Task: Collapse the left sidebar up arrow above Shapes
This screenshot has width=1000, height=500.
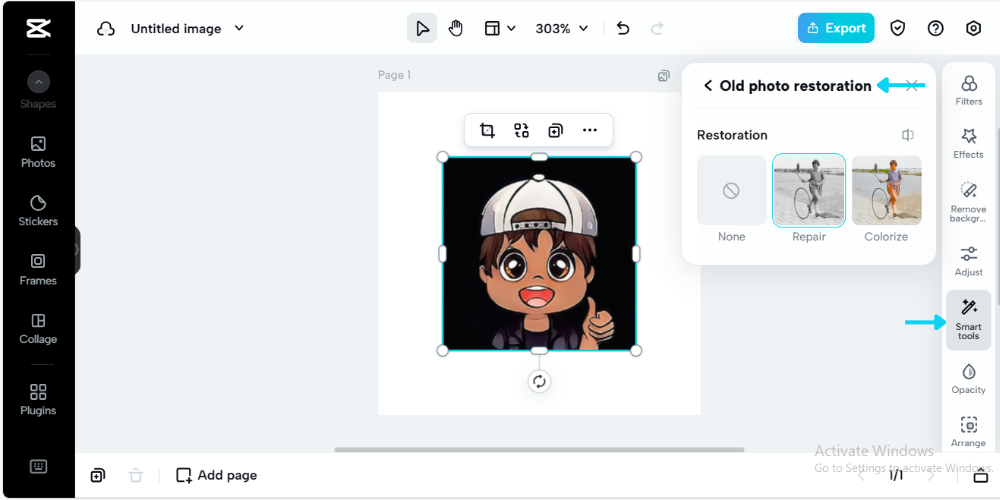Action: point(38,82)
